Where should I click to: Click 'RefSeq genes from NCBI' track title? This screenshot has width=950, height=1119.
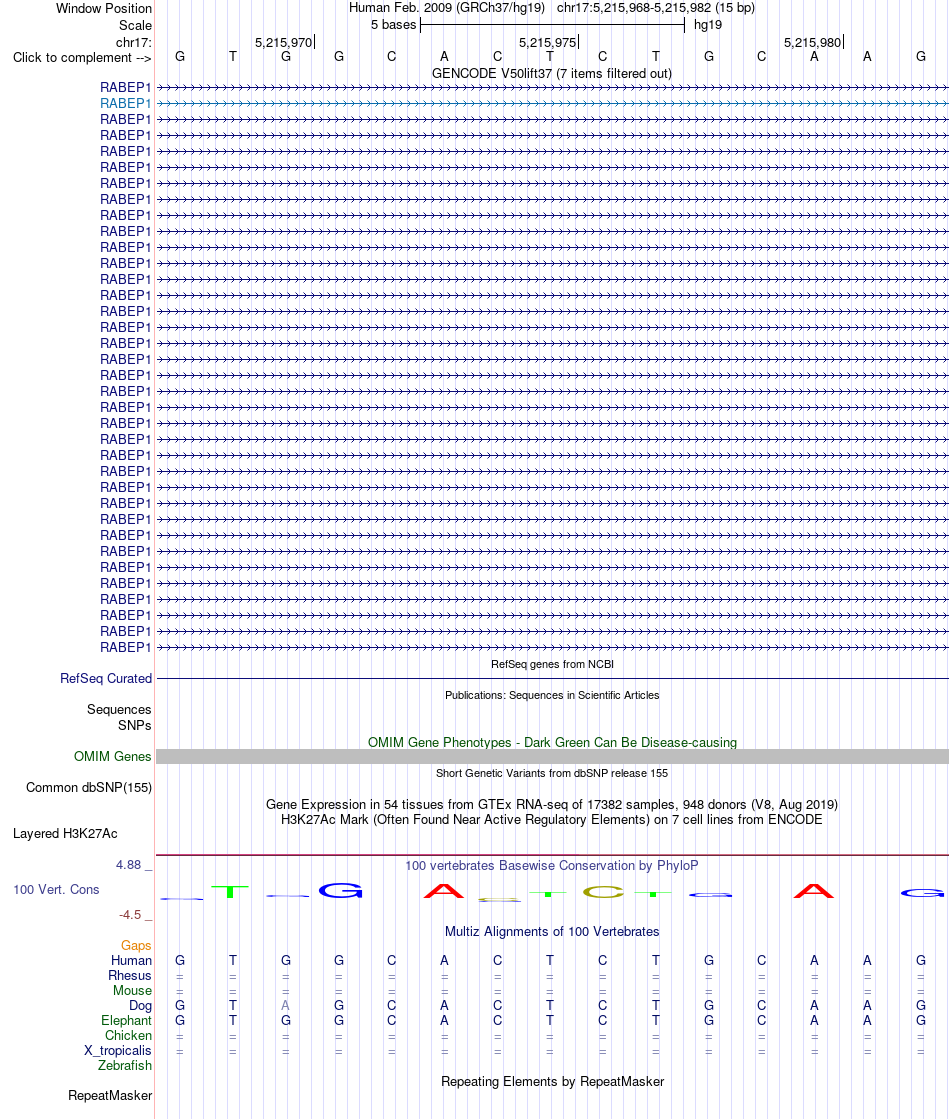click(x=552, y=664)
